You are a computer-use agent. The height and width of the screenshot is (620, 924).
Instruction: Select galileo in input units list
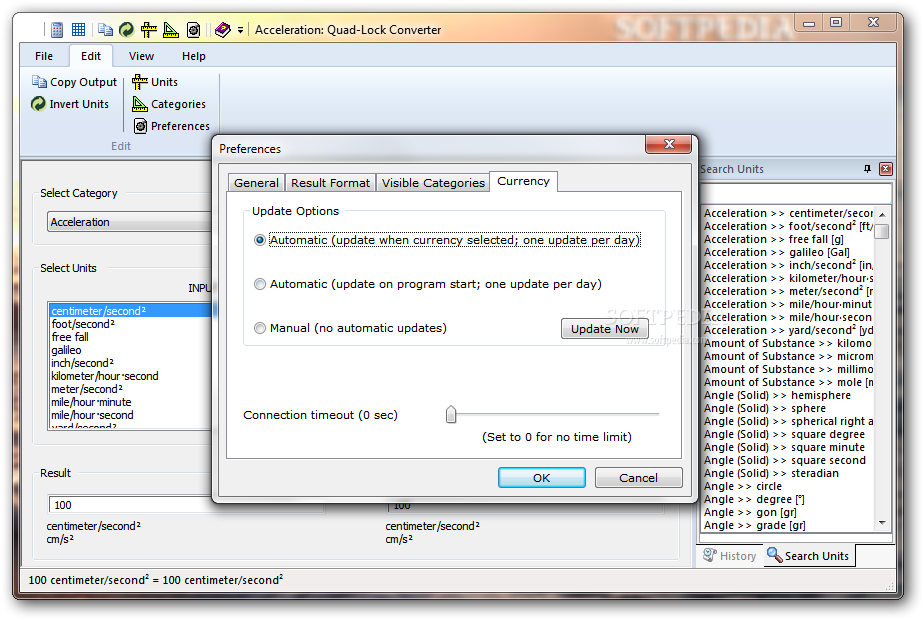pos(131,349)
